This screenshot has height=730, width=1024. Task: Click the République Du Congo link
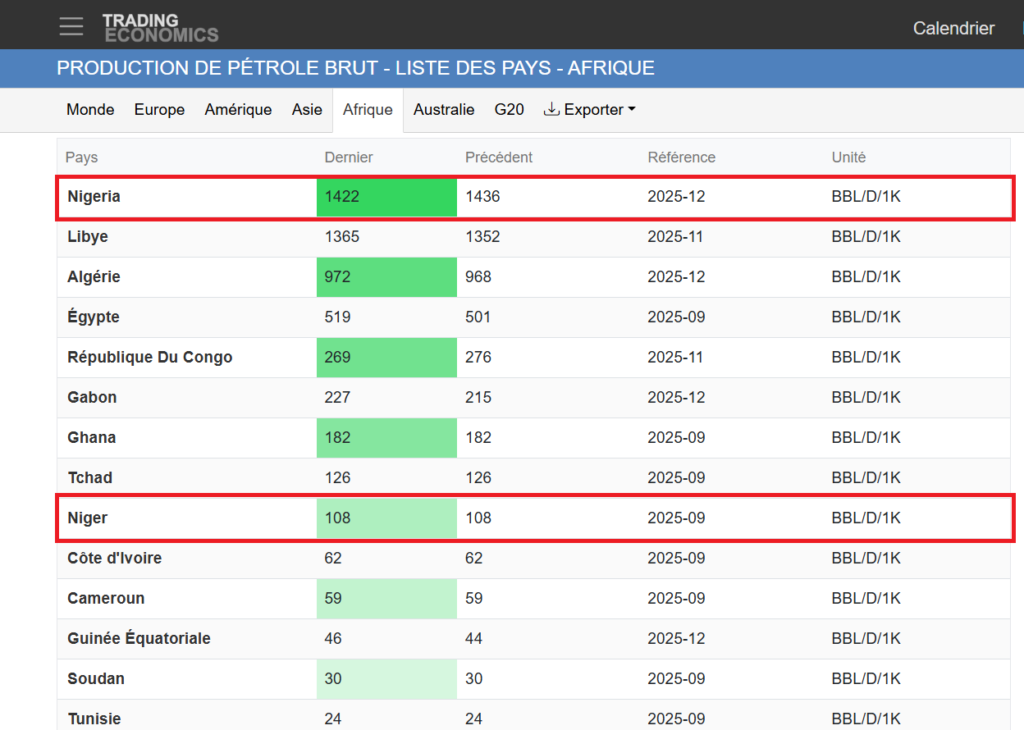pyautogui.click(x=150, y=357)
